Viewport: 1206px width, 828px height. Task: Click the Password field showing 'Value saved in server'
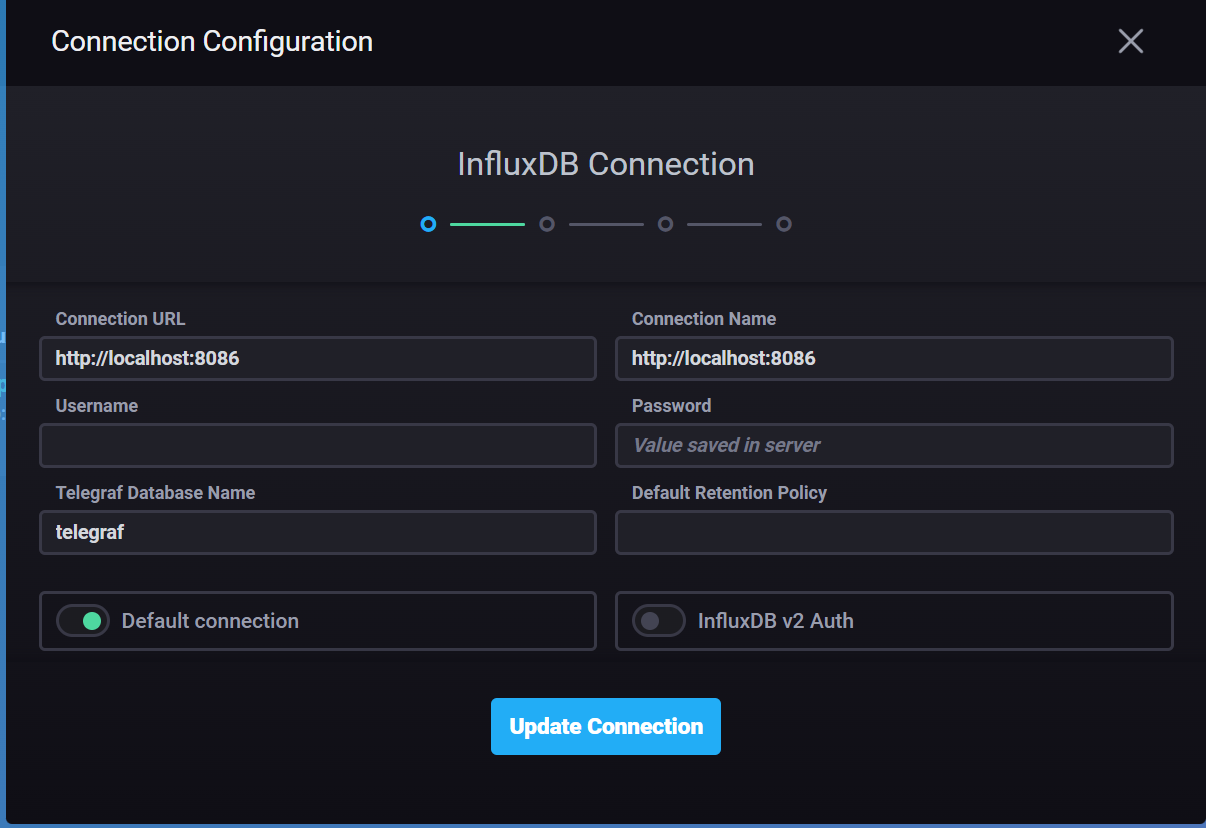click(894, 445)
